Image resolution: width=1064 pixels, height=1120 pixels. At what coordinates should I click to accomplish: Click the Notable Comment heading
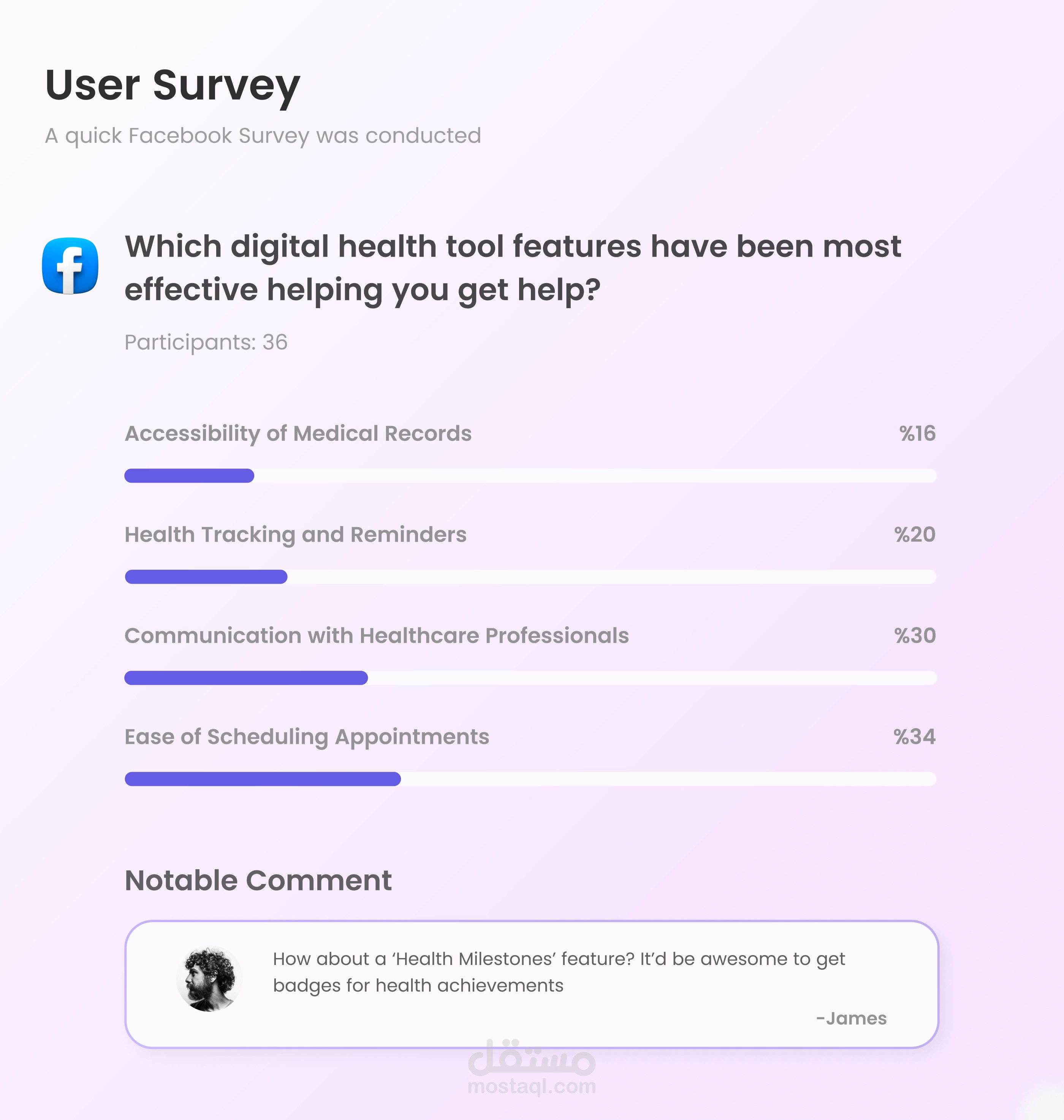[258, 881]
